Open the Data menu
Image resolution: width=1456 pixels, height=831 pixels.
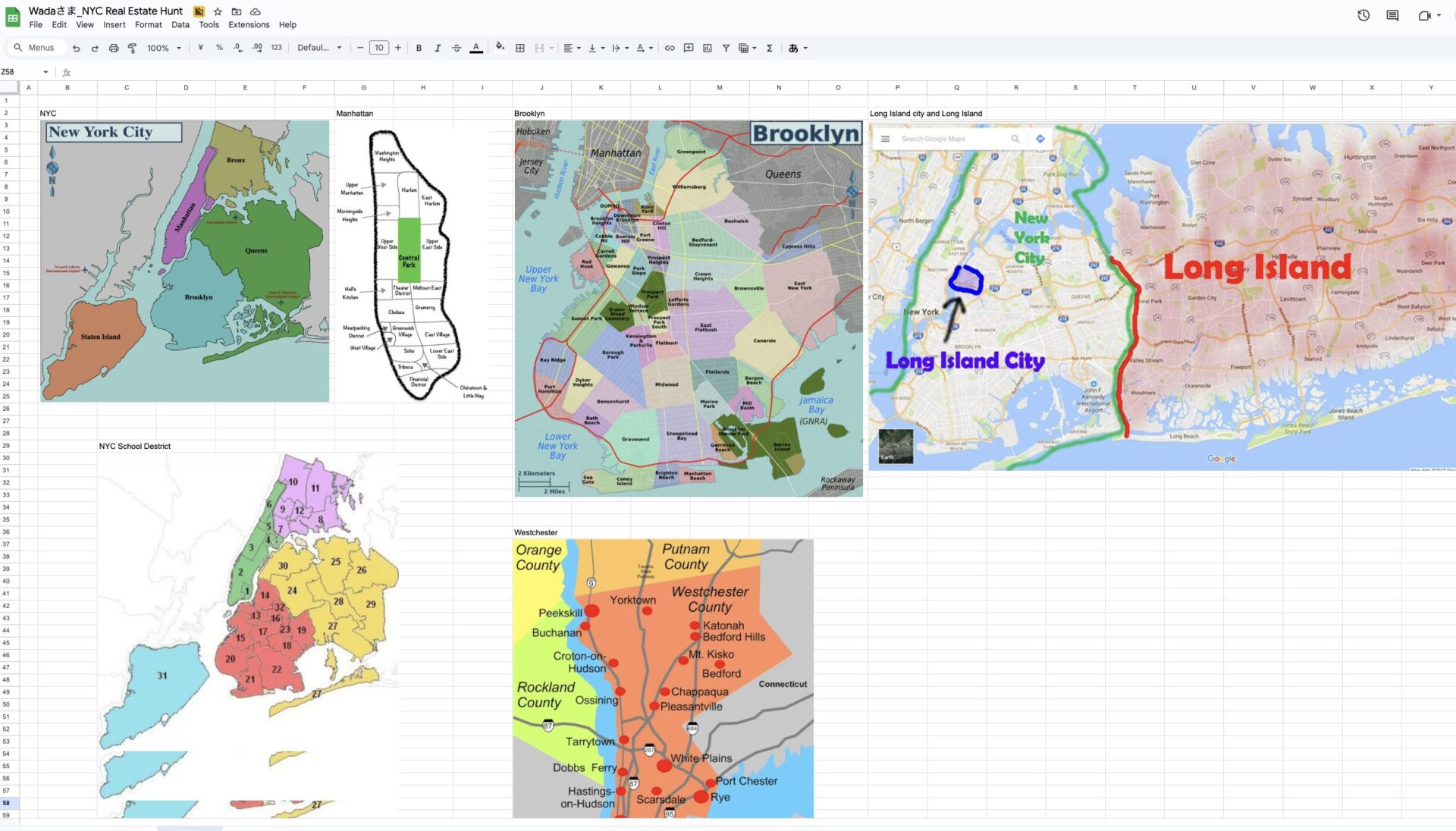pos(180,25)
